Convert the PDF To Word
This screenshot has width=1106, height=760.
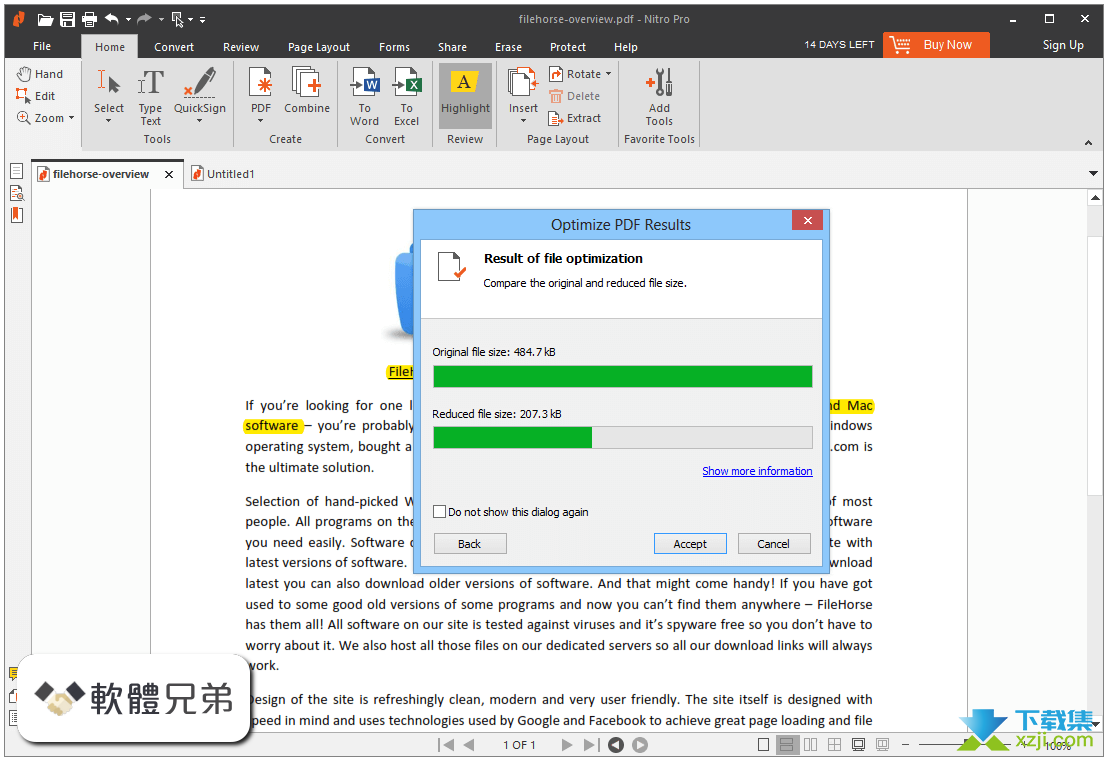click(365, 97)
